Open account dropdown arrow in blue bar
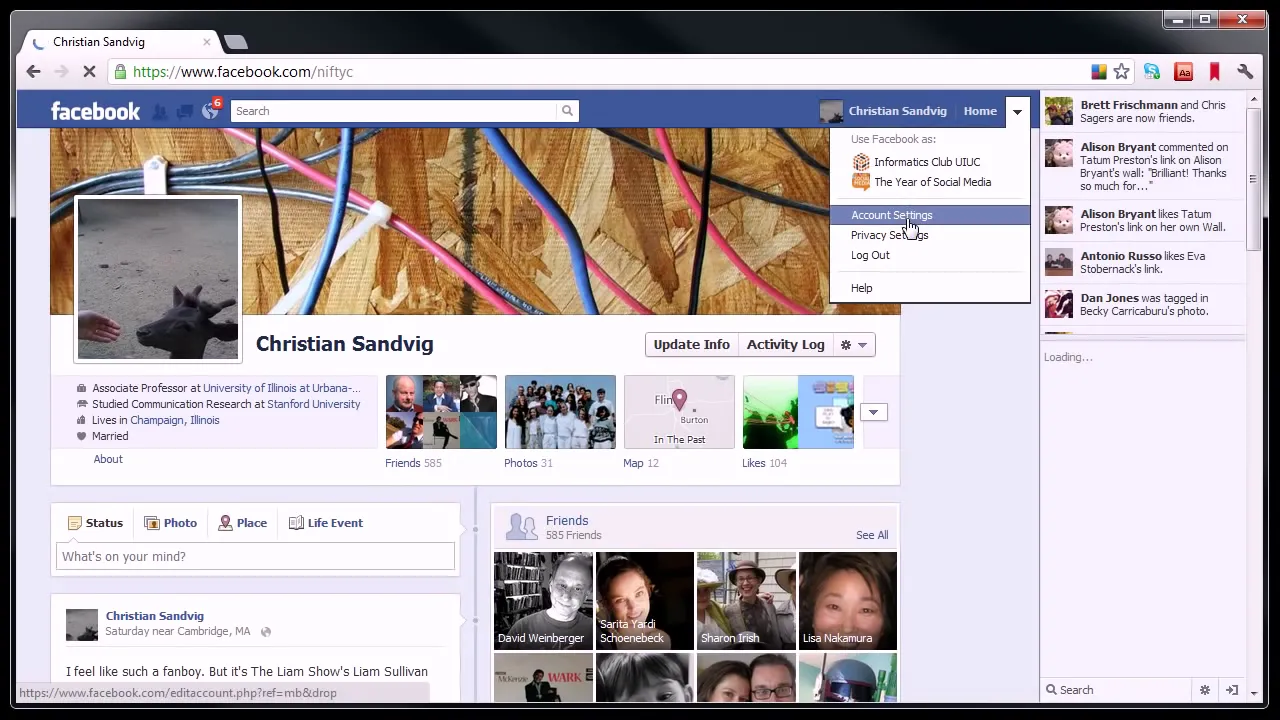The width and height of the screenshot is (1280, 720). click(1017, 111)
